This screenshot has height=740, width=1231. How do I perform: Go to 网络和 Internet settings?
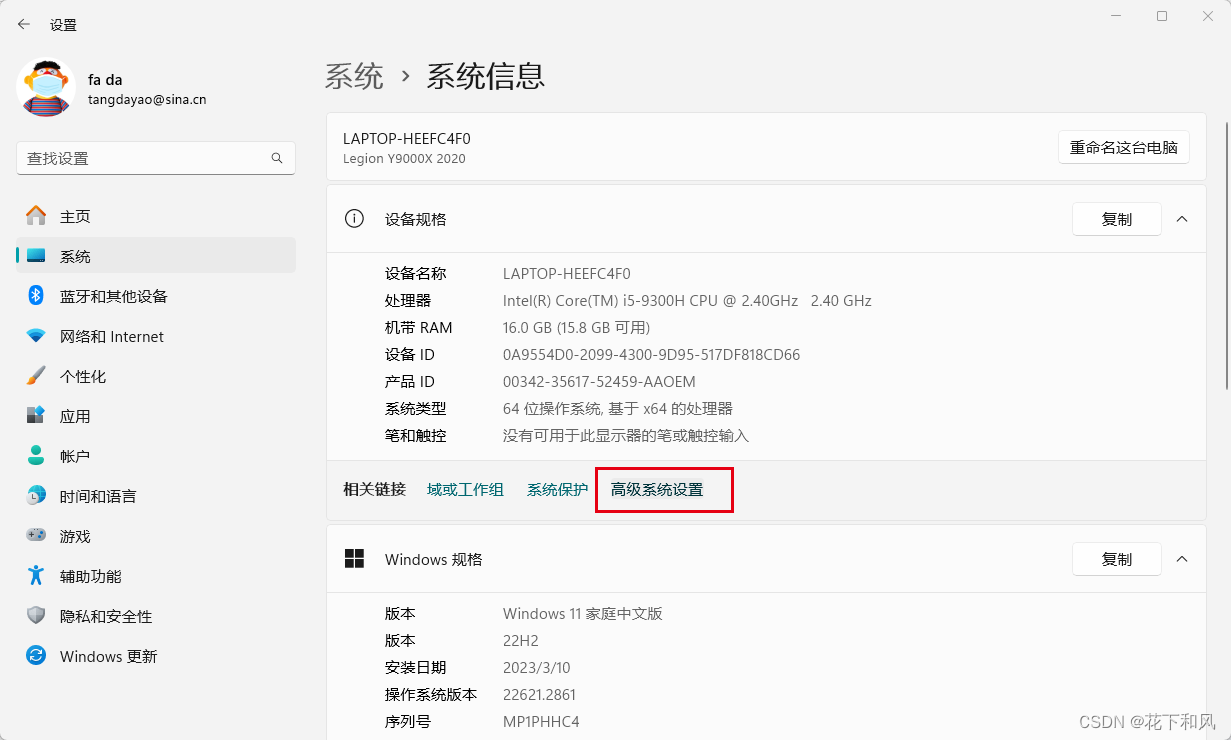(156, 336)
